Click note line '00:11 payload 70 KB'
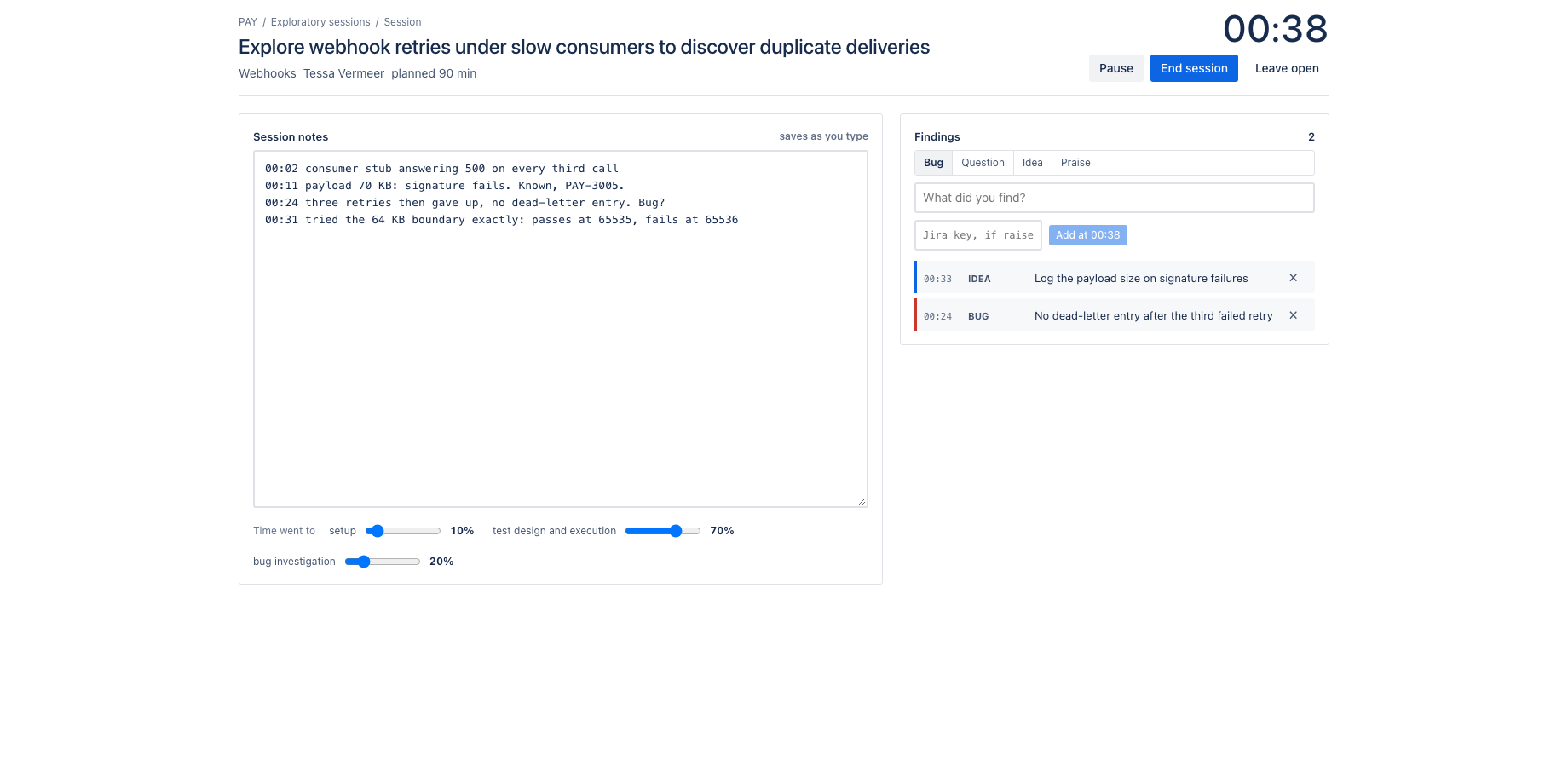Image resolution: width=1568 pixels, height=767 pixels. pos(445,186)
